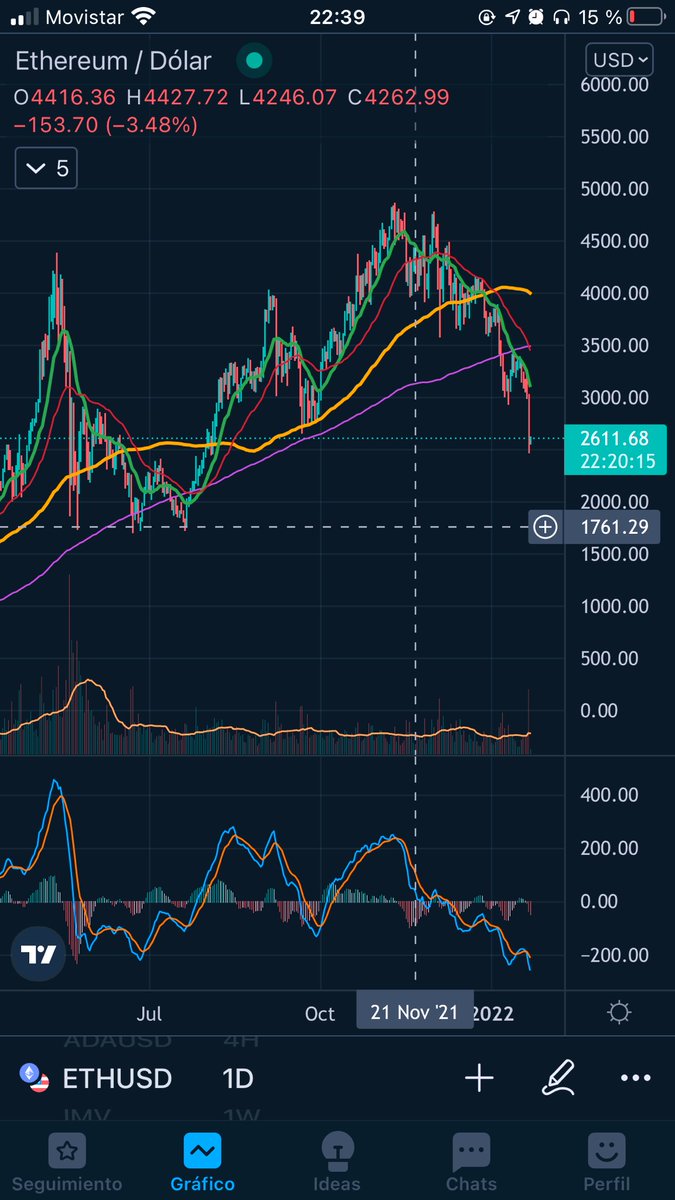Open the Chats tab

(472, 1163)
